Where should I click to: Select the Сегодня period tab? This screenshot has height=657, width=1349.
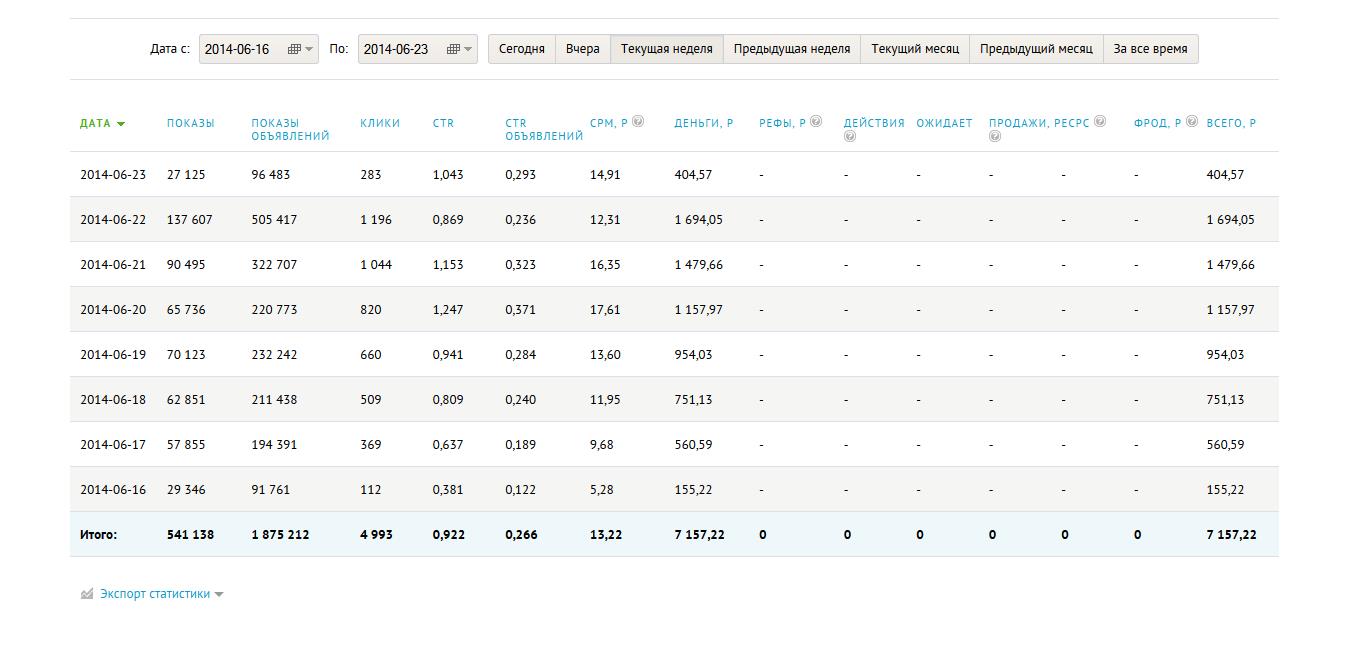(x=522, y=49)
